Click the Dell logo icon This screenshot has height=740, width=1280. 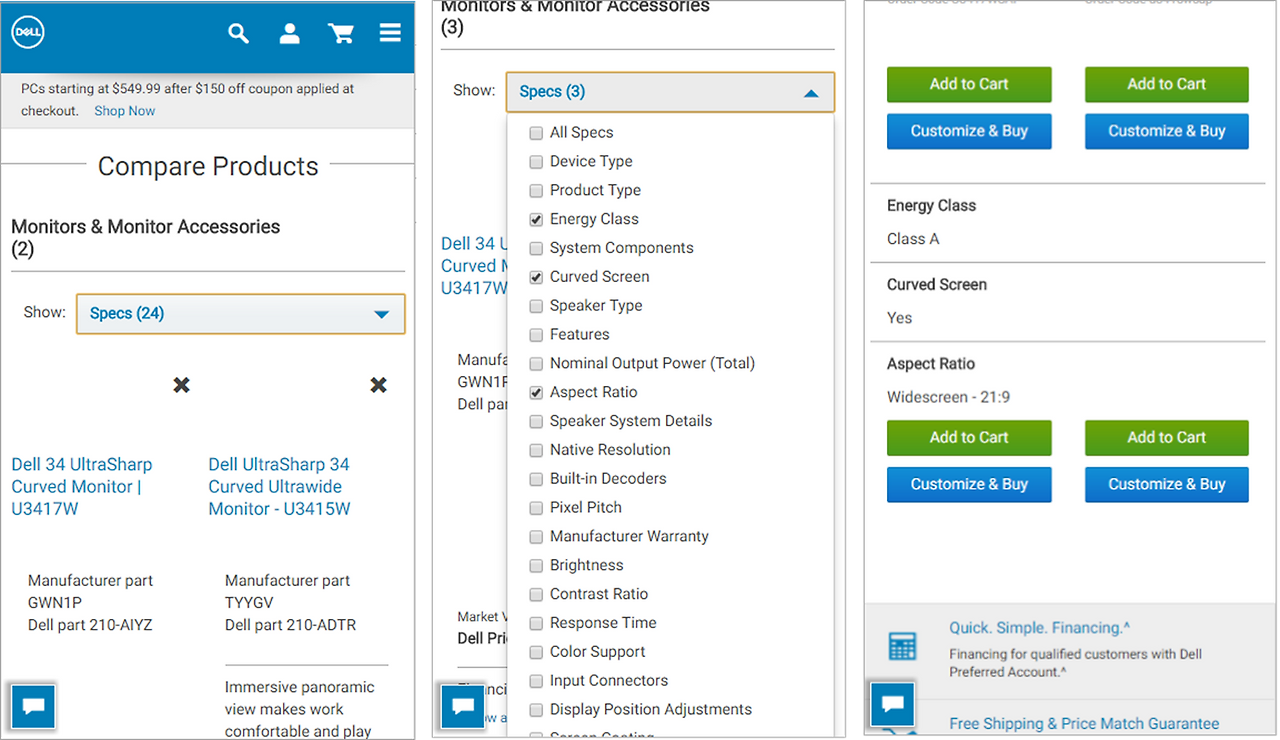coord(28,34)
